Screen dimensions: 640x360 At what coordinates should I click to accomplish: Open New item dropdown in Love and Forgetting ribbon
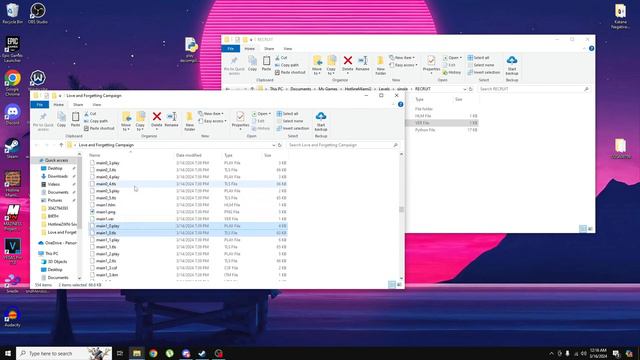(211, 113)
